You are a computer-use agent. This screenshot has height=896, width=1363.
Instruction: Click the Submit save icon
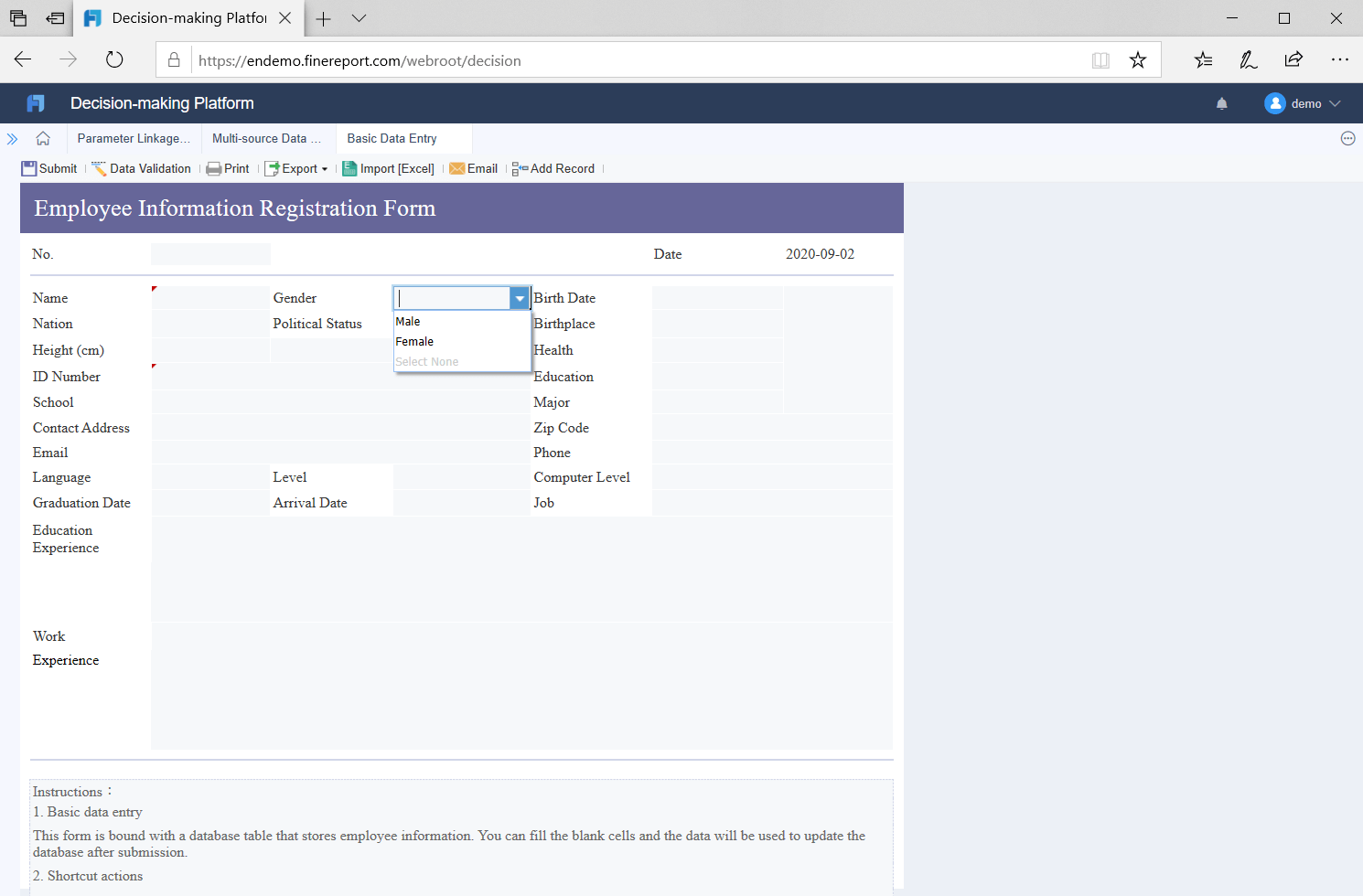pyautogui.click(x=29, y=169)
